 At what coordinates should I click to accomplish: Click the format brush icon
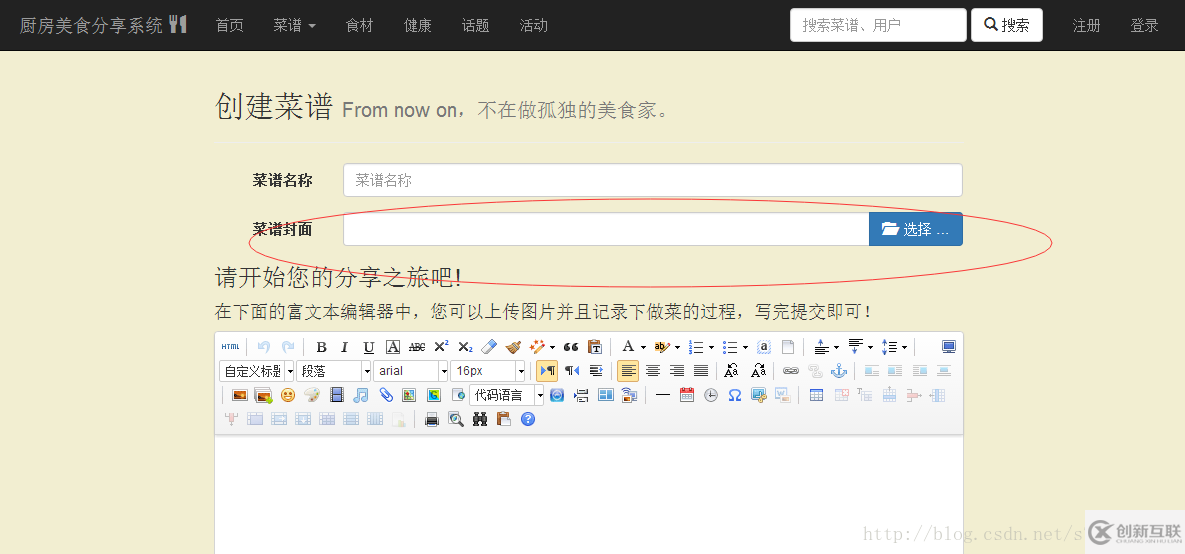(514, 347)
